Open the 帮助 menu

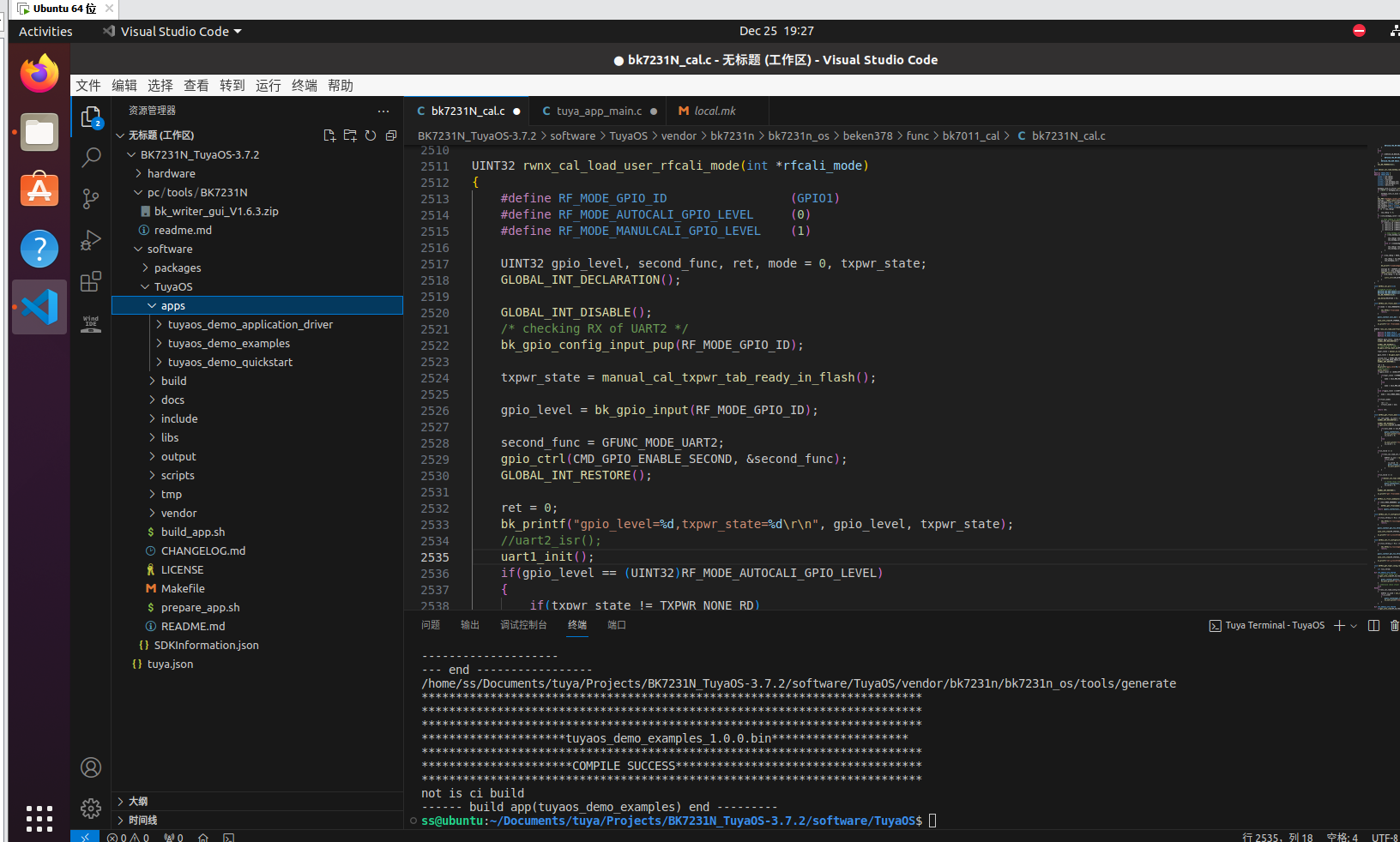click(x=341, y=85)
